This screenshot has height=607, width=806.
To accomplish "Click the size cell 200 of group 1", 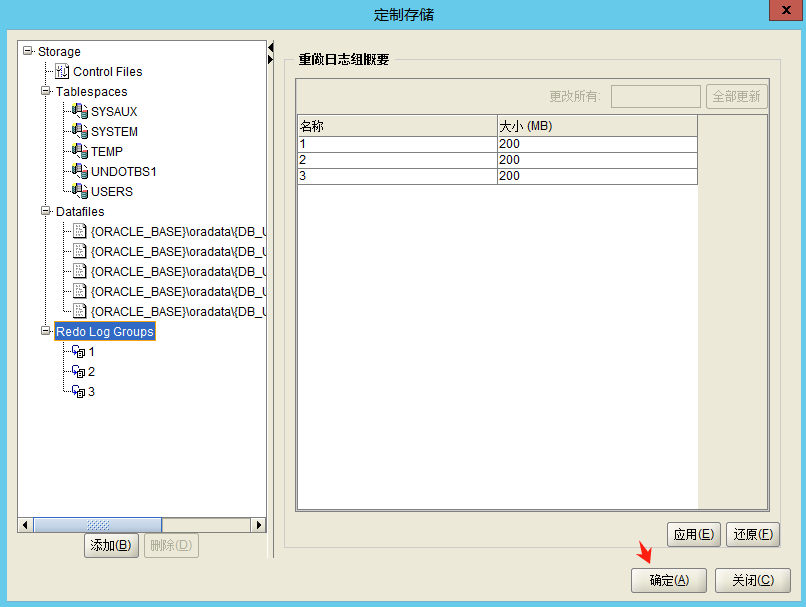I will [597, 144].
